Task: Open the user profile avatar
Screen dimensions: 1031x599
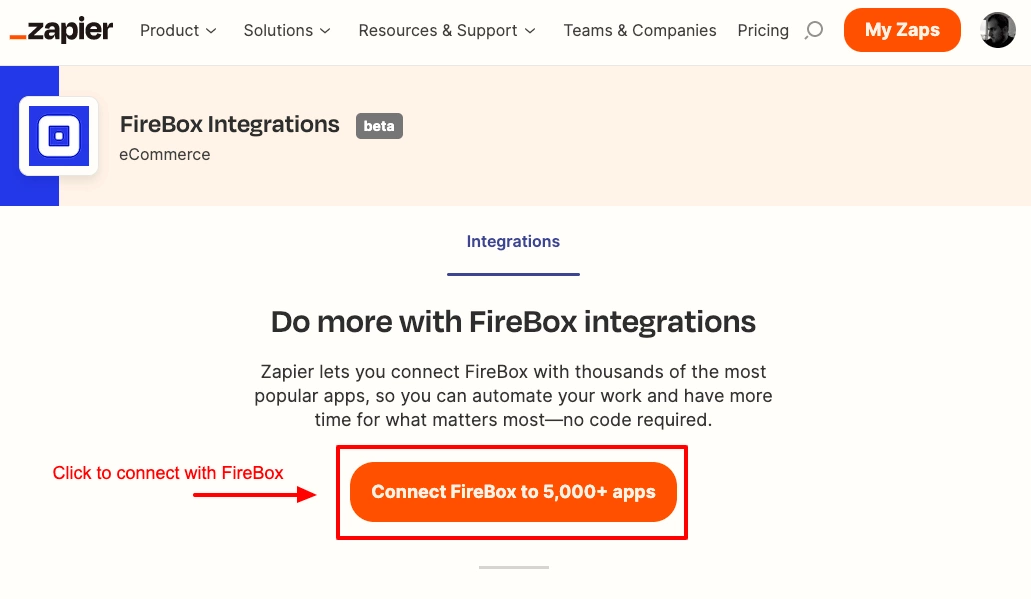Action: (997, 30)
